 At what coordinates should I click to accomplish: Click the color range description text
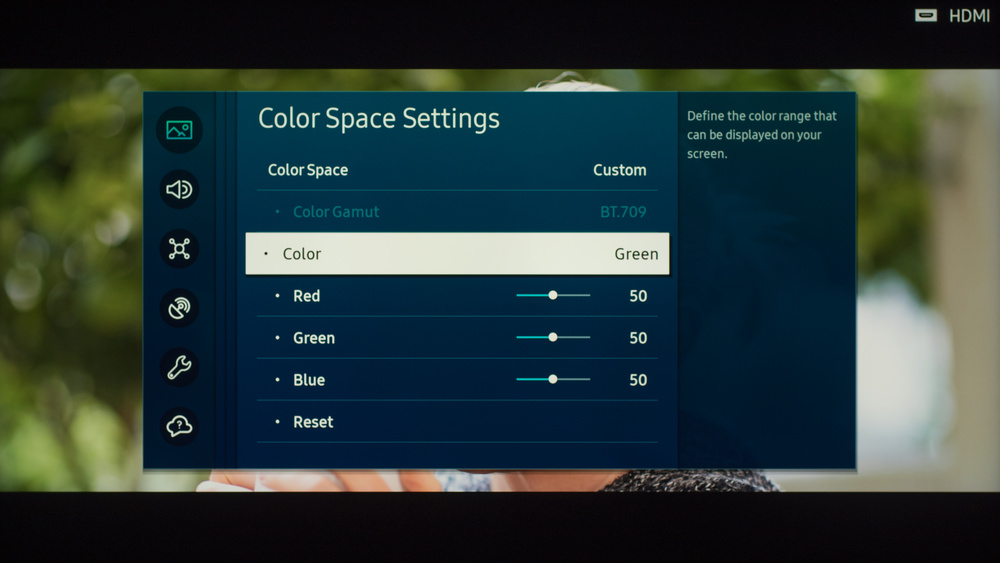tap(761, 135)
